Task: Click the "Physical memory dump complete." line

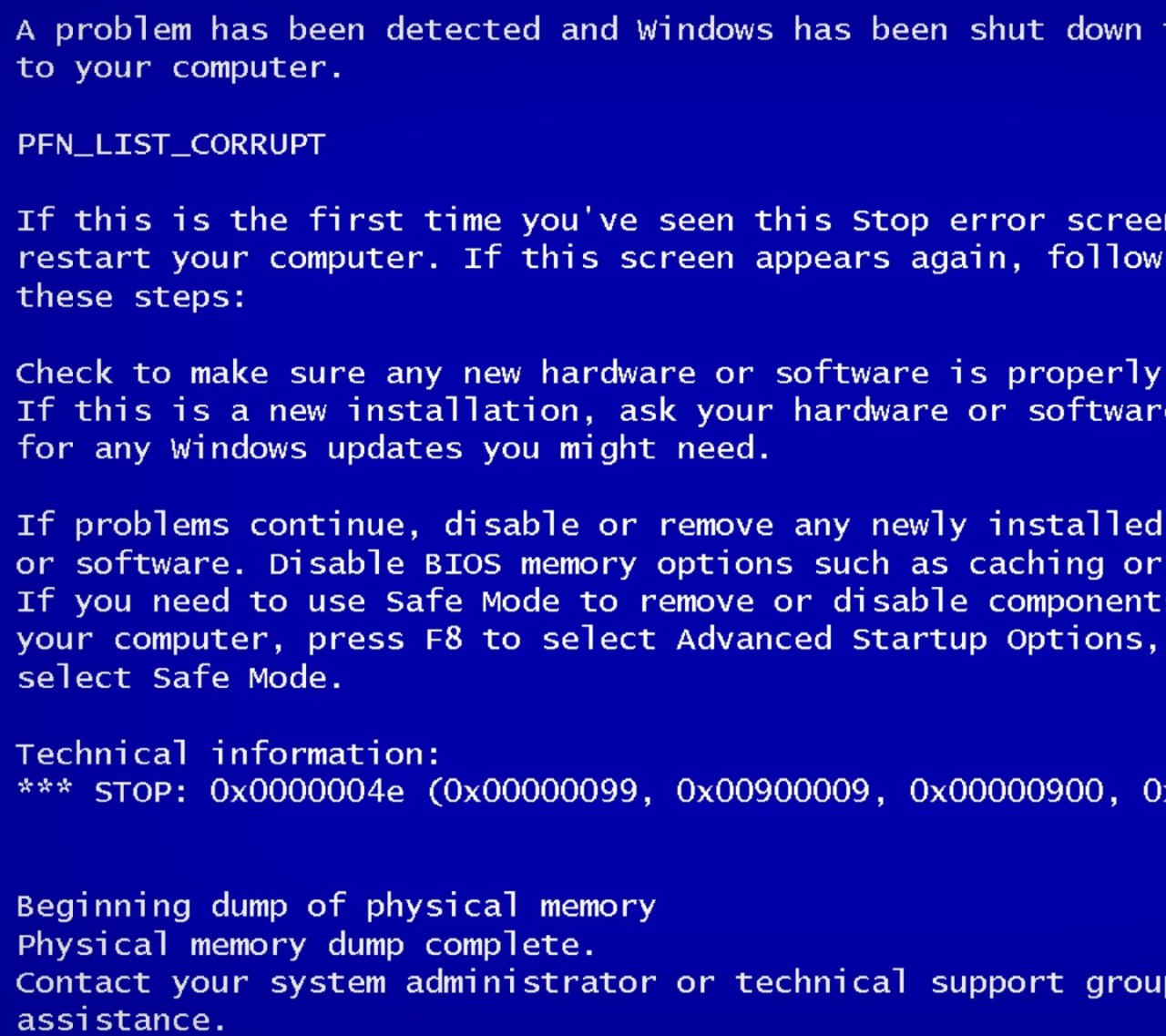Action: pyautogui.click(x=306, y=944)
